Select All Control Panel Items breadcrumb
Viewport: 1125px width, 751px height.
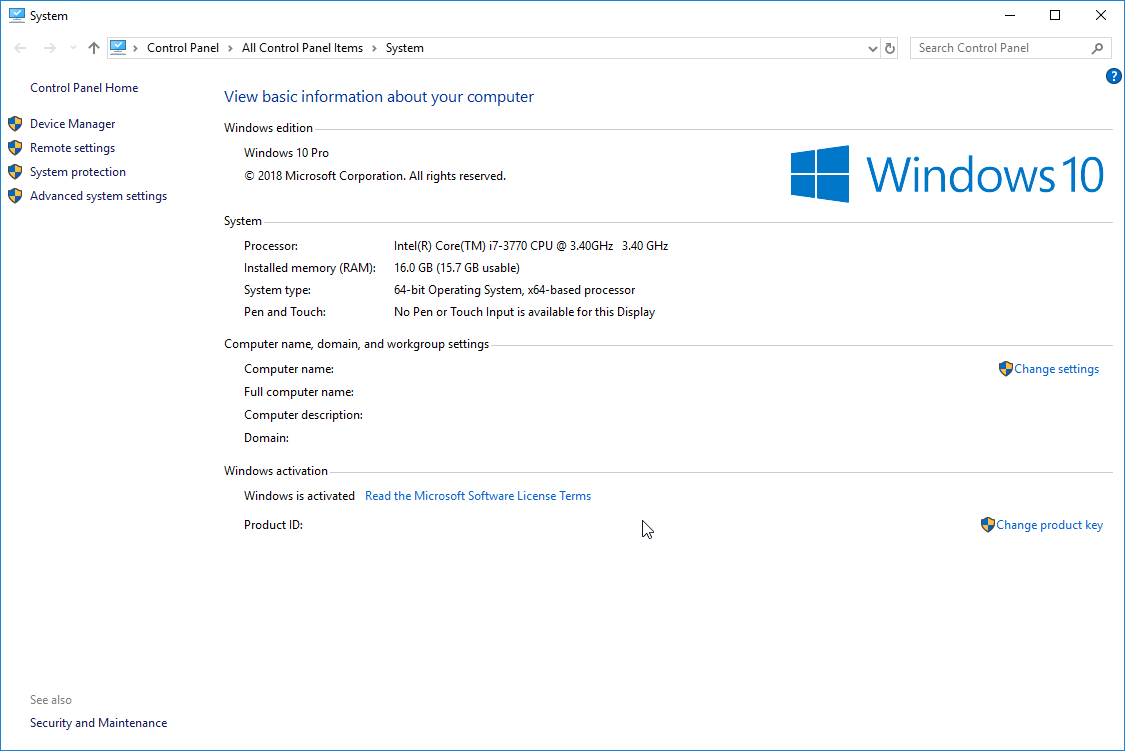coord(302,48)
